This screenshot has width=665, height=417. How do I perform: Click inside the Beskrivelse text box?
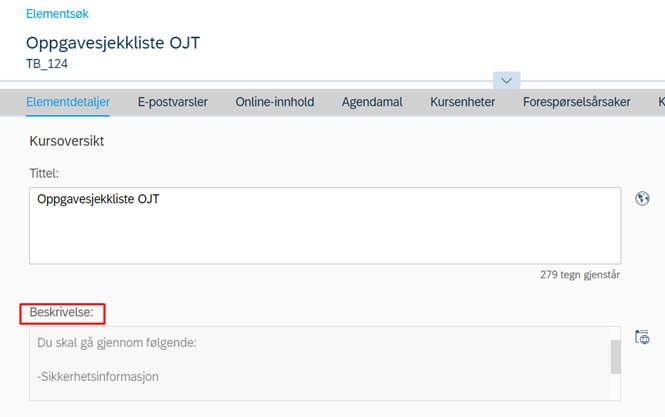[x=320, y=364]
